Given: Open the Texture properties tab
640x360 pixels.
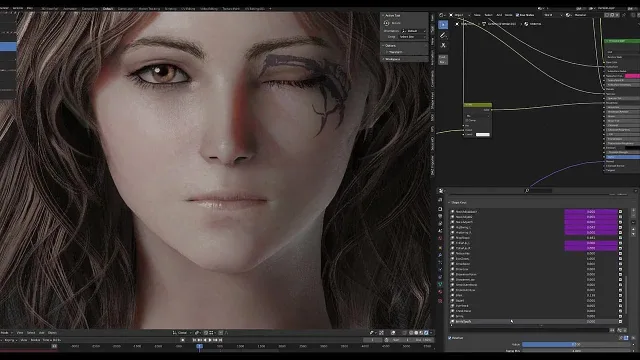Looking at the screenshot, I should [440, 301].
